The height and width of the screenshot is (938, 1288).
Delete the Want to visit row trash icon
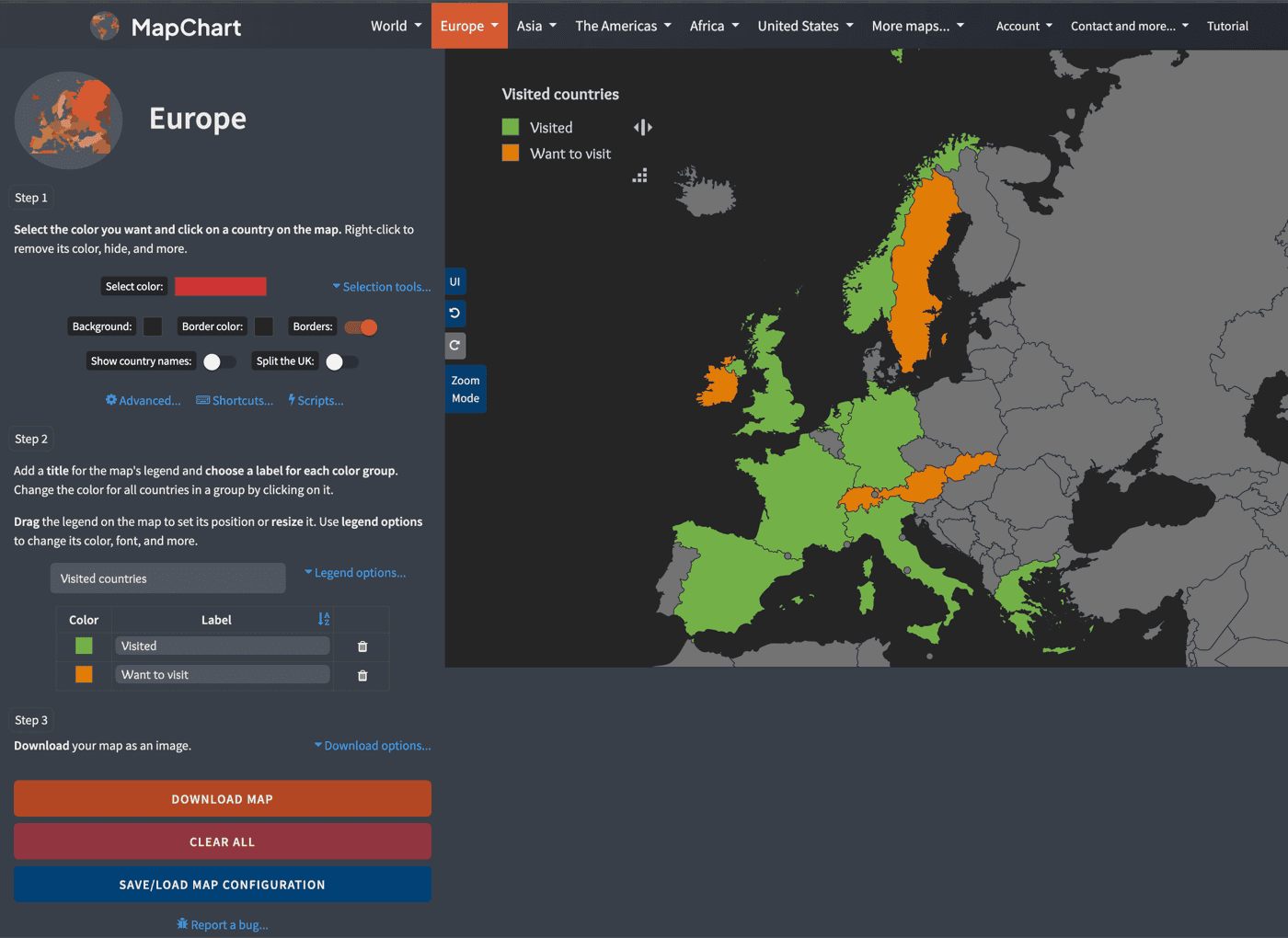(x=362, y=676)
